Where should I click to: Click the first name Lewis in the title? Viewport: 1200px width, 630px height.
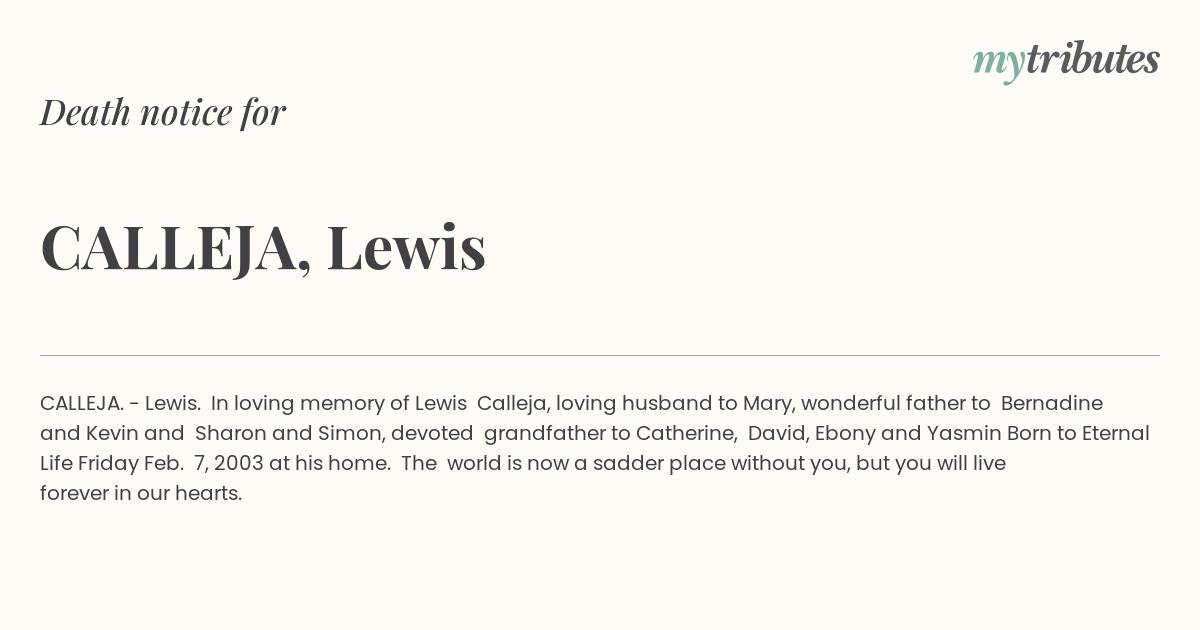tap(406, 247)
